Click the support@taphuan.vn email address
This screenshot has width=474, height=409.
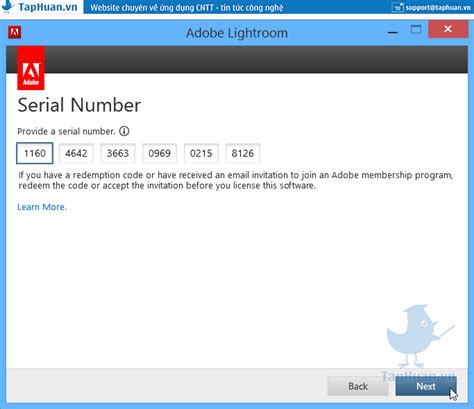438,7
